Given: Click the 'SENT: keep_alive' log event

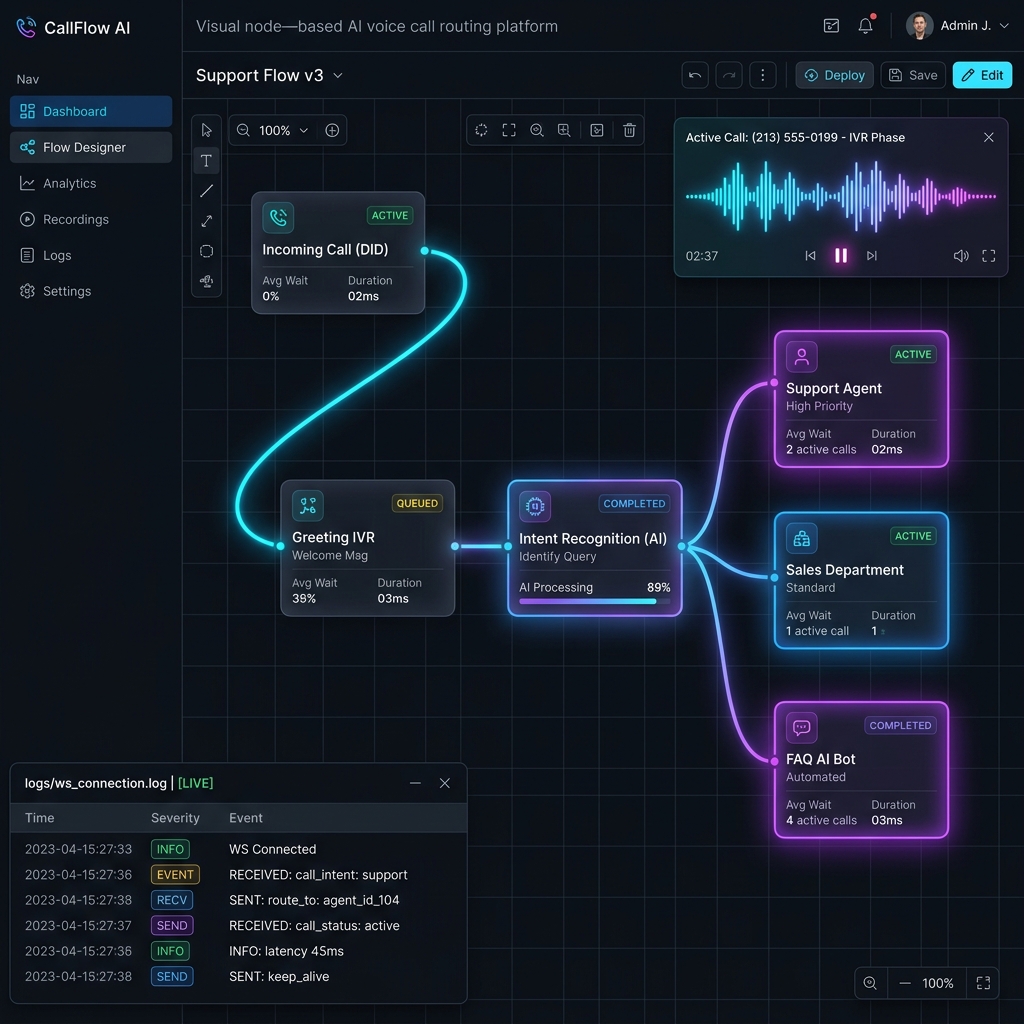Looking at the screenshot, I should 279,976.
